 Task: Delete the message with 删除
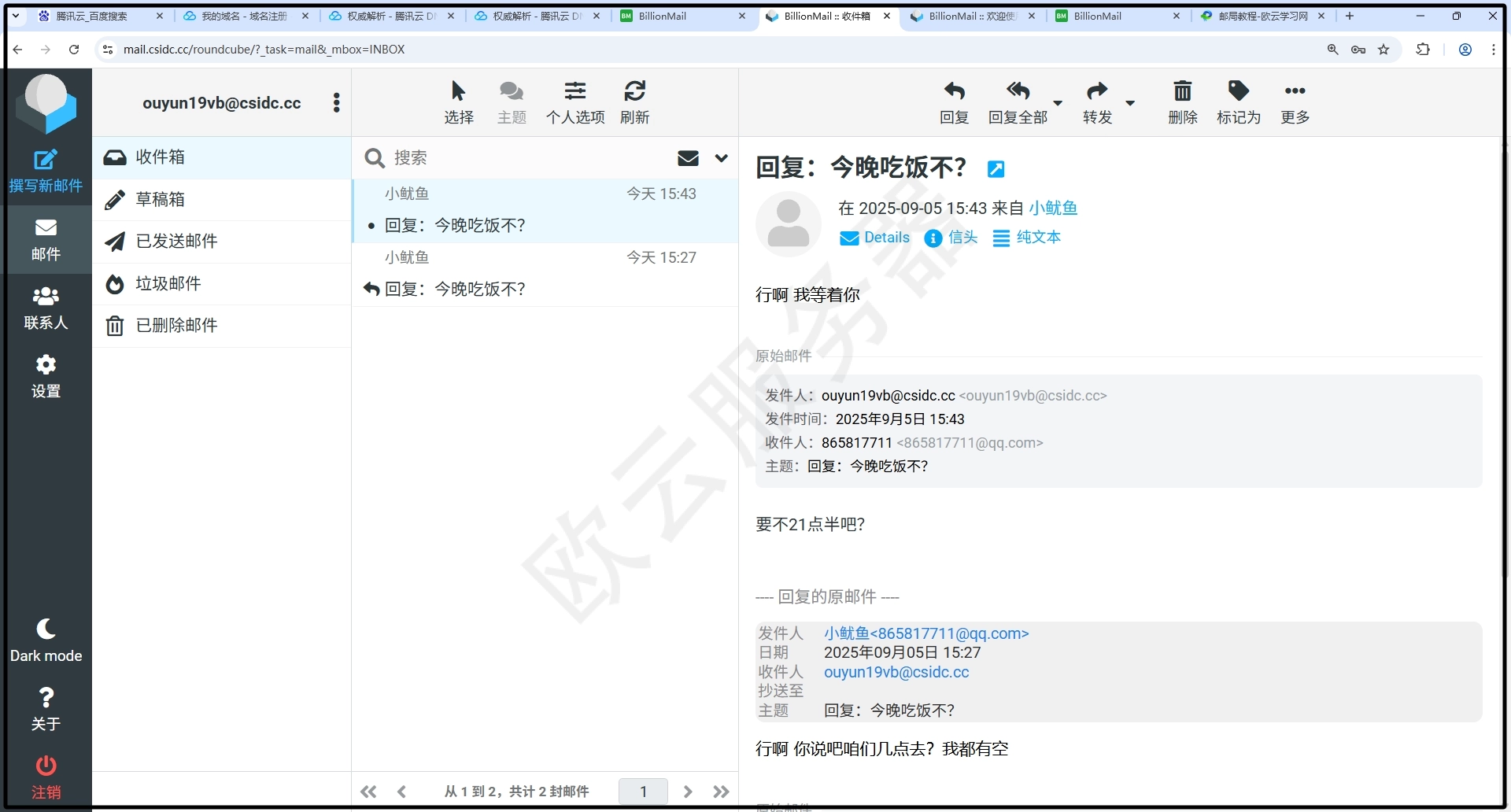[1183, 103]
